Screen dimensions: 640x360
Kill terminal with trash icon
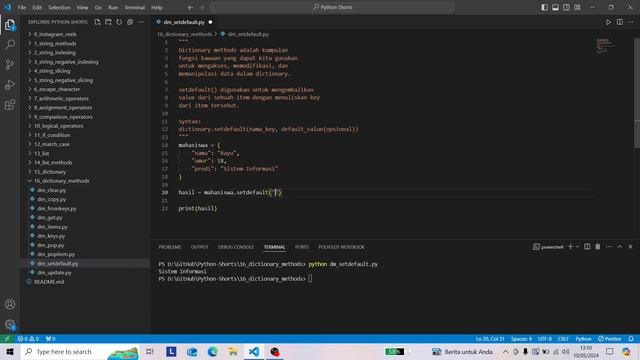(598, 247)
